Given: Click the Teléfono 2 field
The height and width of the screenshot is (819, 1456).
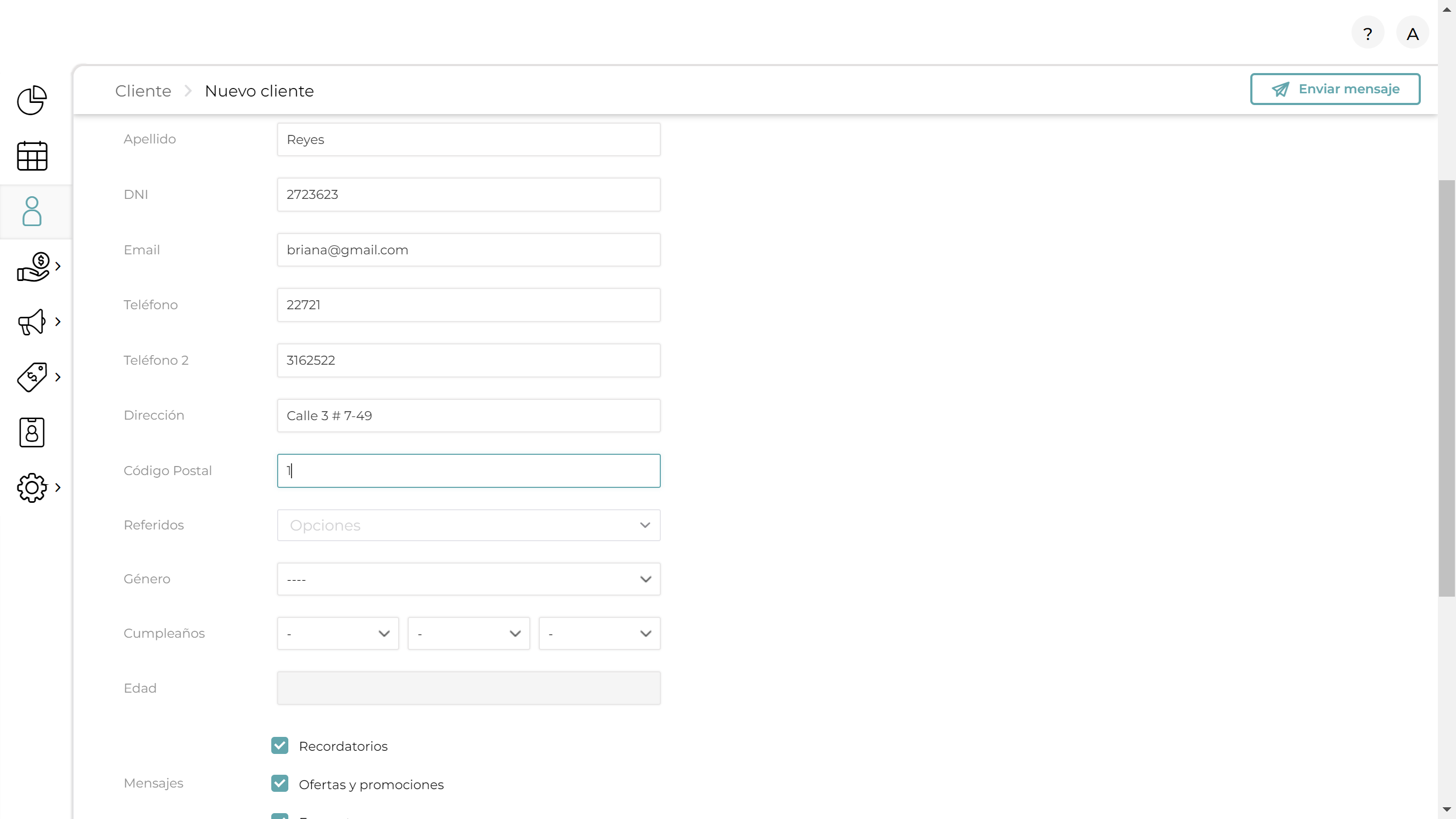Looking at the screenshot, I should (x=468, y=361).
